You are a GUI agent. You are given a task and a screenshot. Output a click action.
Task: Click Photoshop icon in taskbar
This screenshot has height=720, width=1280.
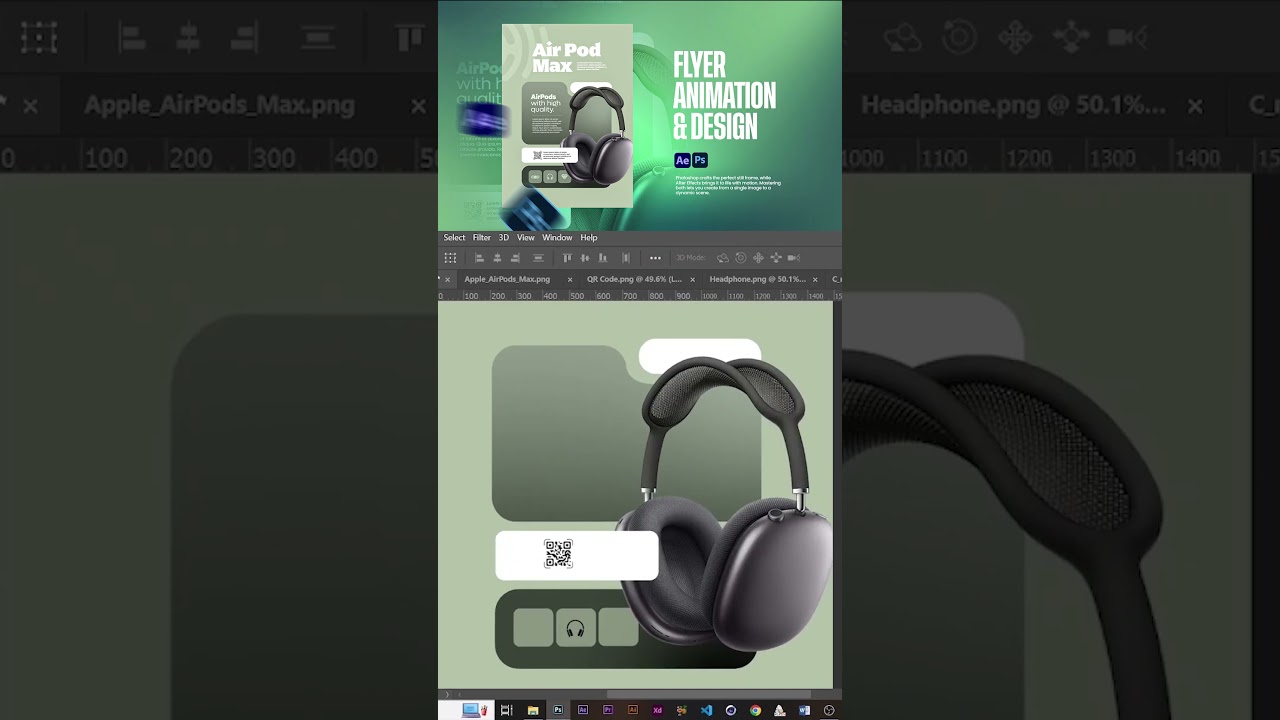tap(558, 710)
